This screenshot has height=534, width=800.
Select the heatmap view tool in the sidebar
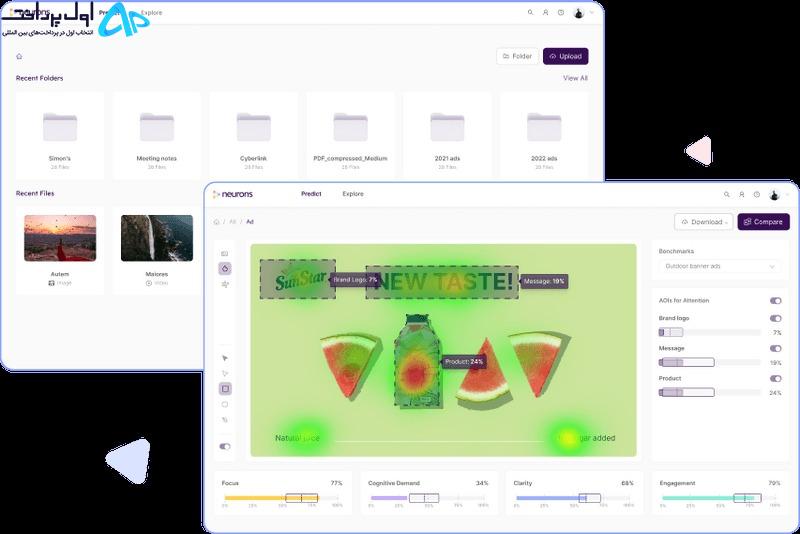[x=225, y=268]
